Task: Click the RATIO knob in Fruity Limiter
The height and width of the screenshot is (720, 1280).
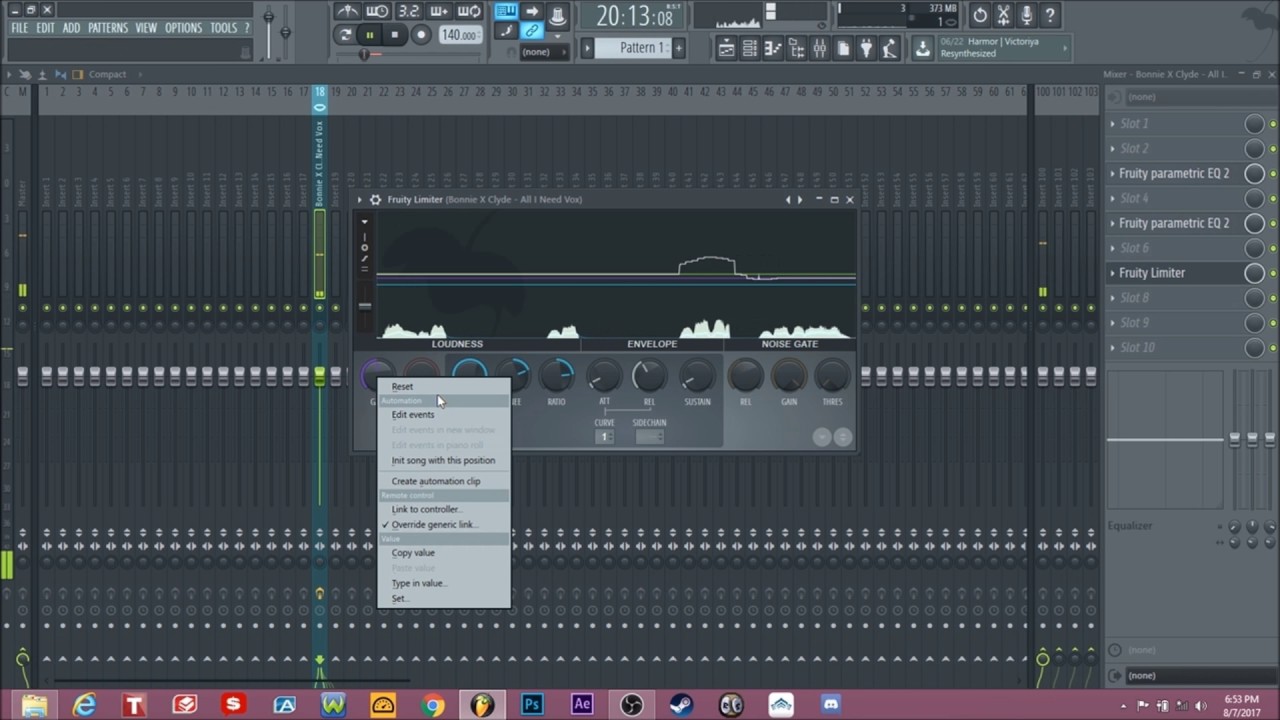Action: pyautogui.click(x=556, y=376)
